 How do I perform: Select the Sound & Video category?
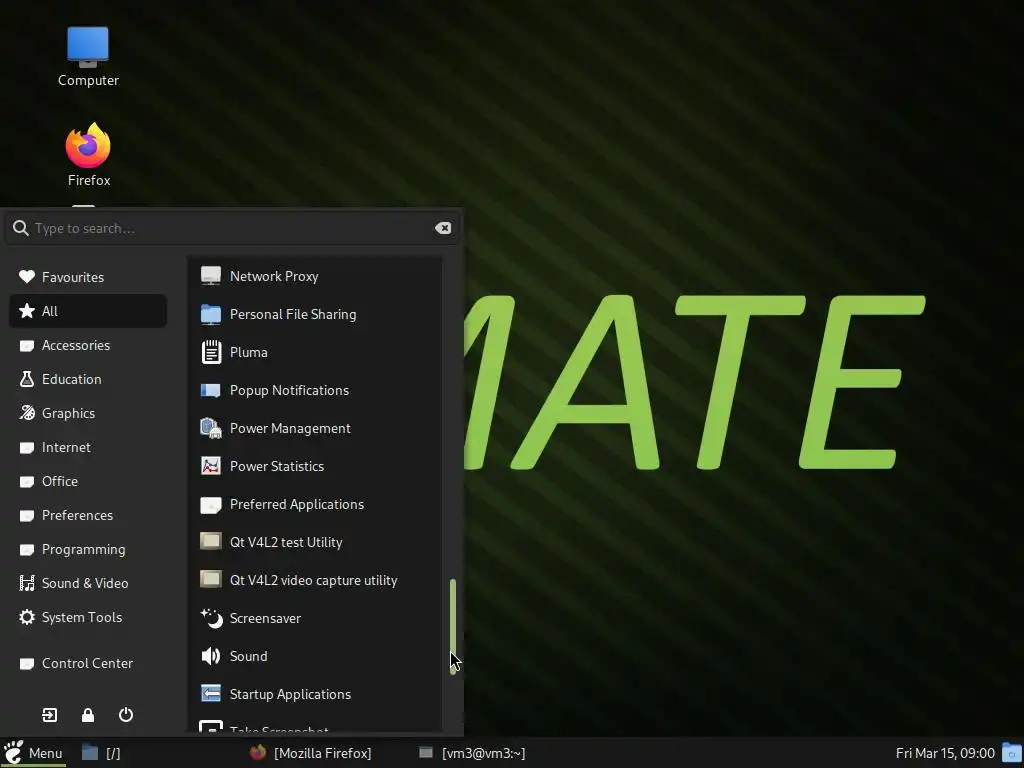coord(88,583)
